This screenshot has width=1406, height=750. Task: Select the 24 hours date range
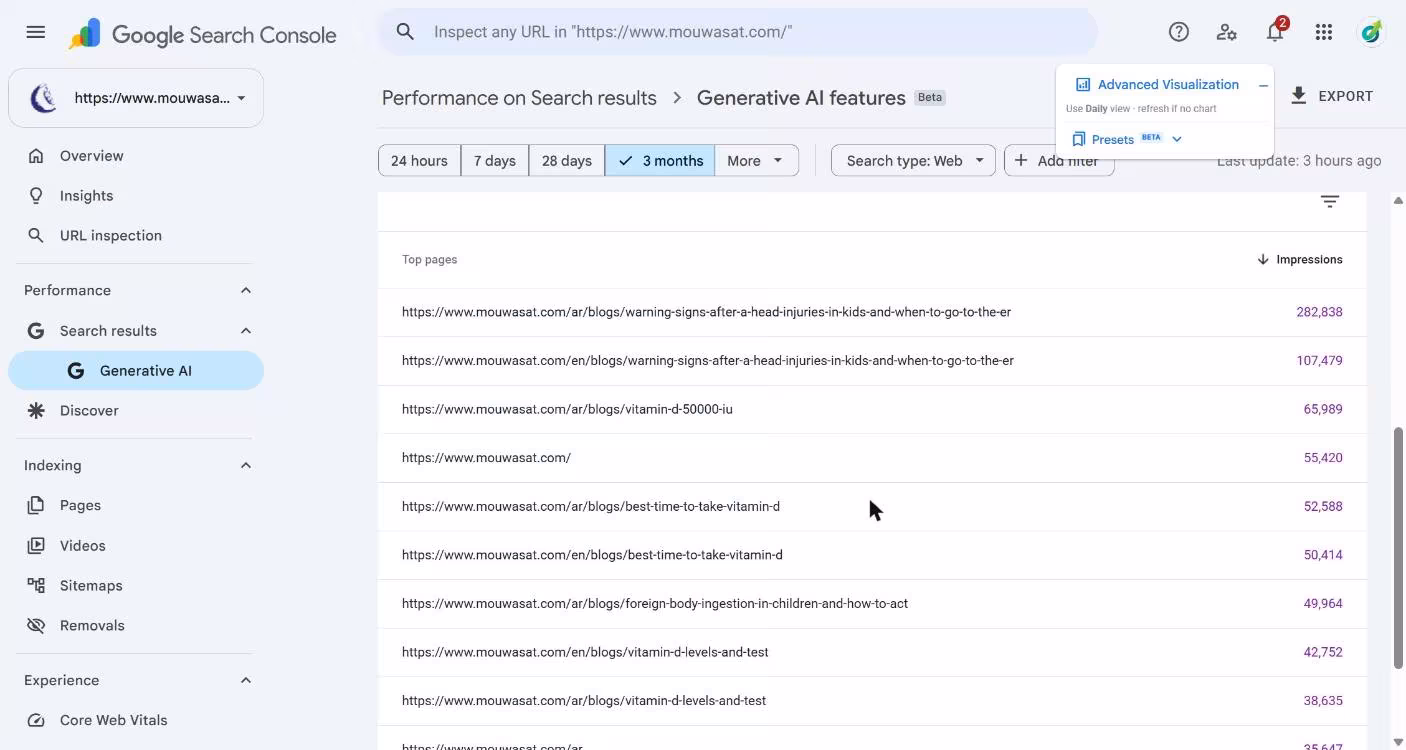[x=419, y=161]
